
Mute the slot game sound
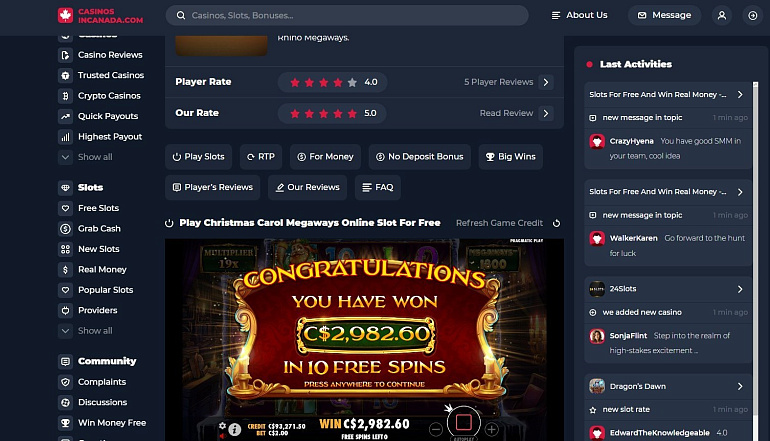[222, 436]
